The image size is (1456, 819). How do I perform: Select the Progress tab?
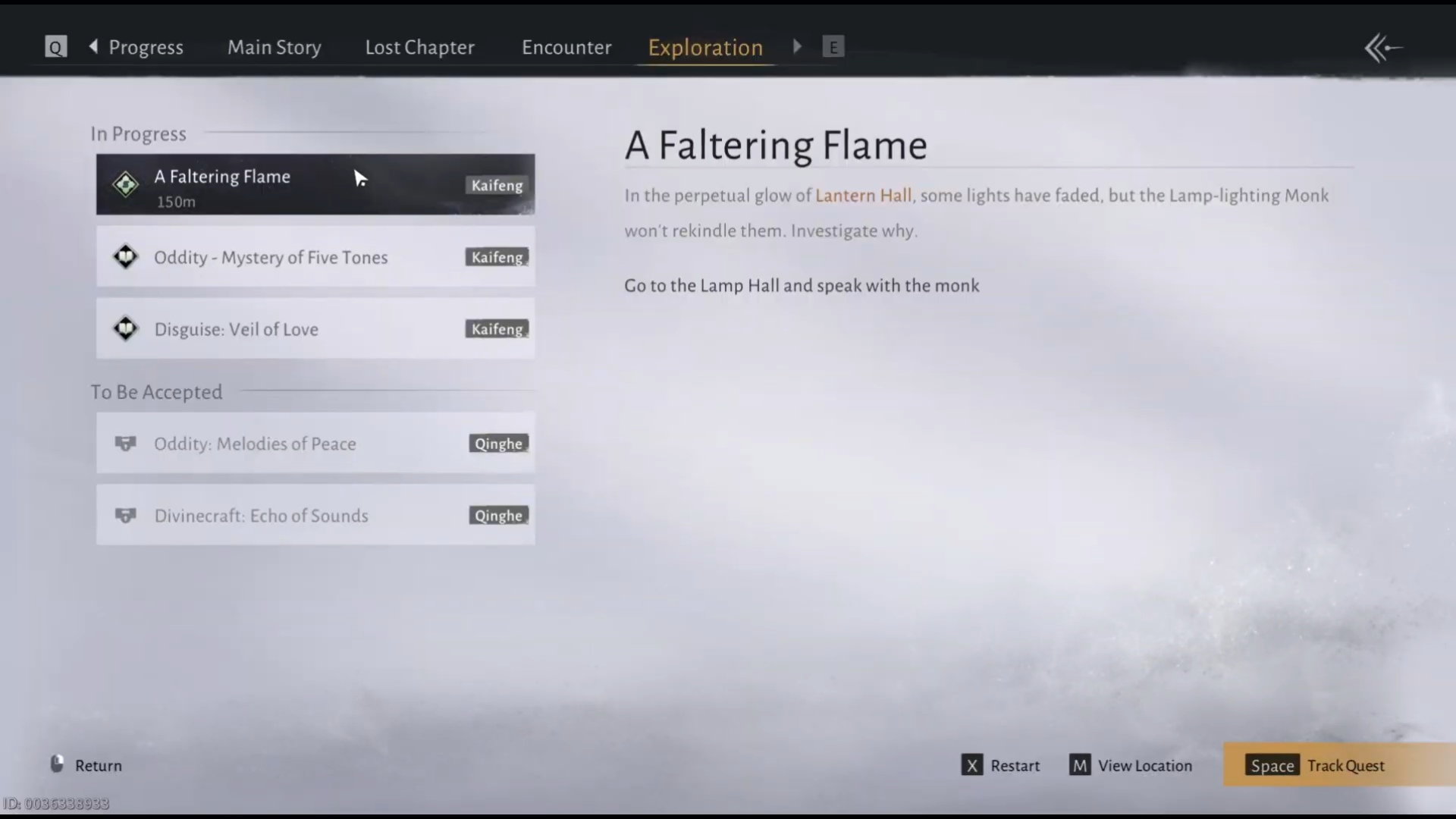click(x=146, y=47)
